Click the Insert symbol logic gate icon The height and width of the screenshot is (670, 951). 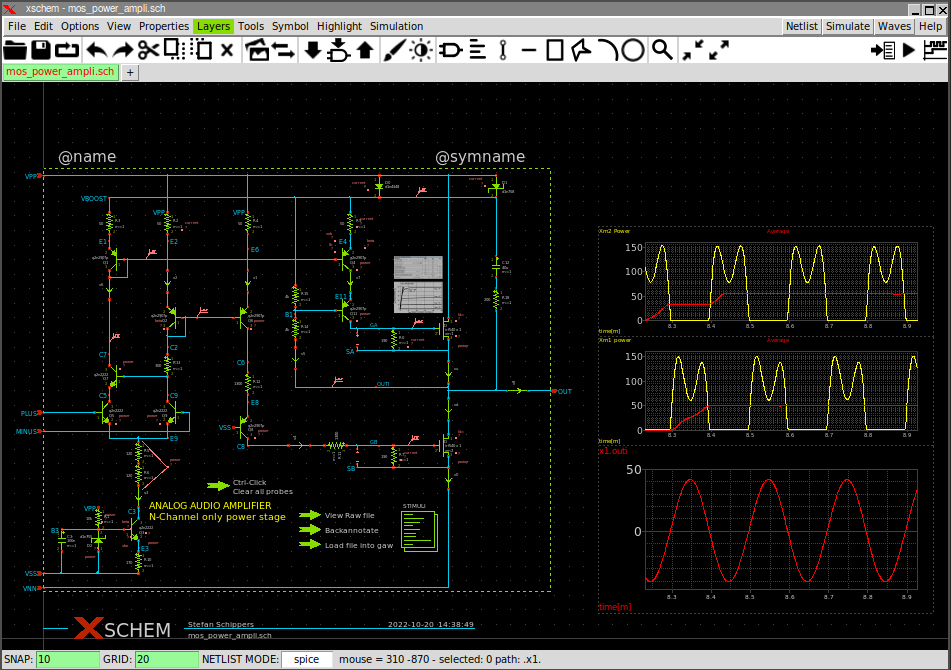click(x=451, y=49)
